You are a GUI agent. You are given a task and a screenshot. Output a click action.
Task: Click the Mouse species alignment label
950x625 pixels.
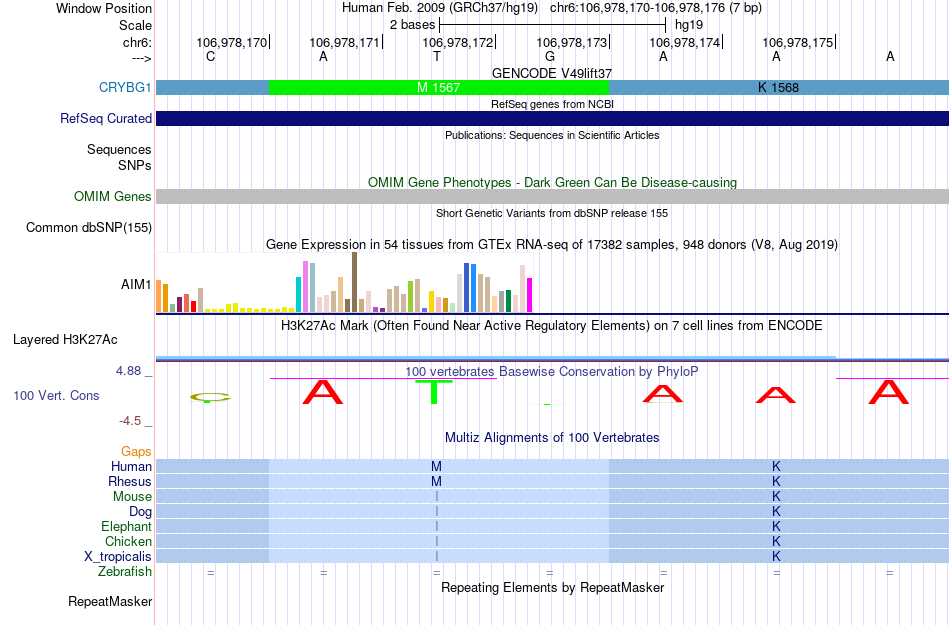point(132,497)
